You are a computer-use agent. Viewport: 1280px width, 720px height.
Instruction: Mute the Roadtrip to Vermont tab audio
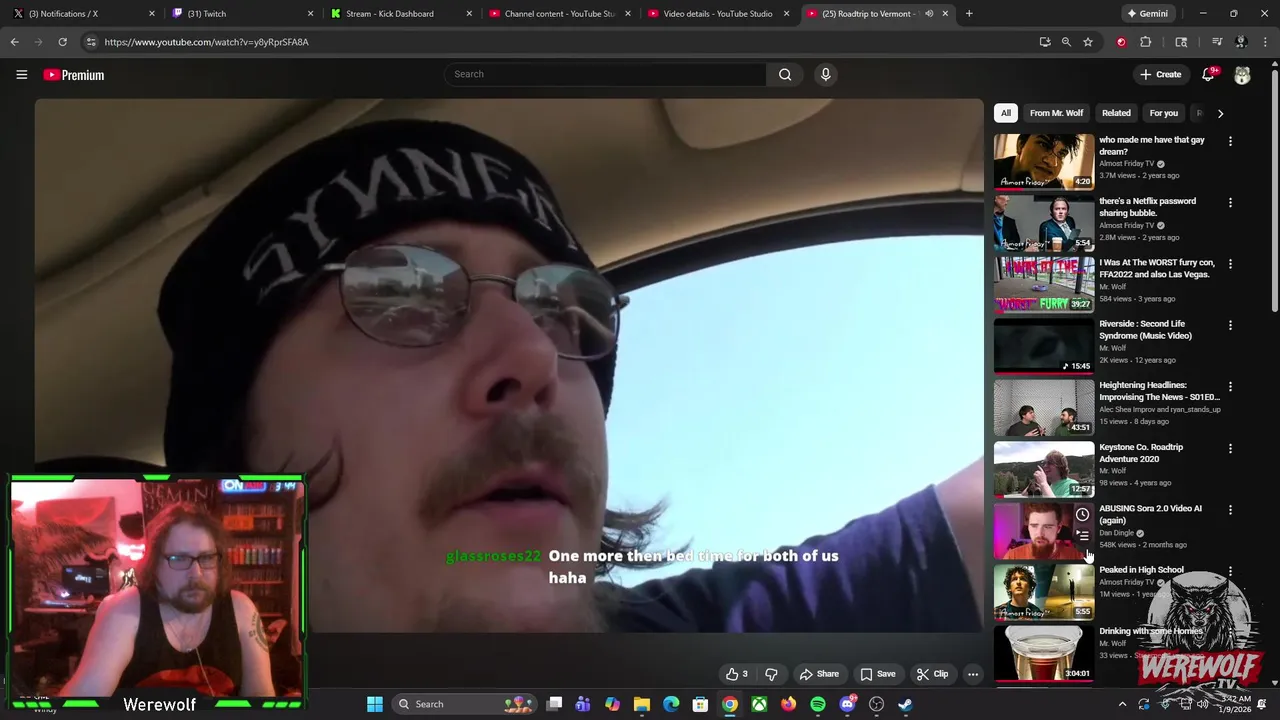coord(929,14)
